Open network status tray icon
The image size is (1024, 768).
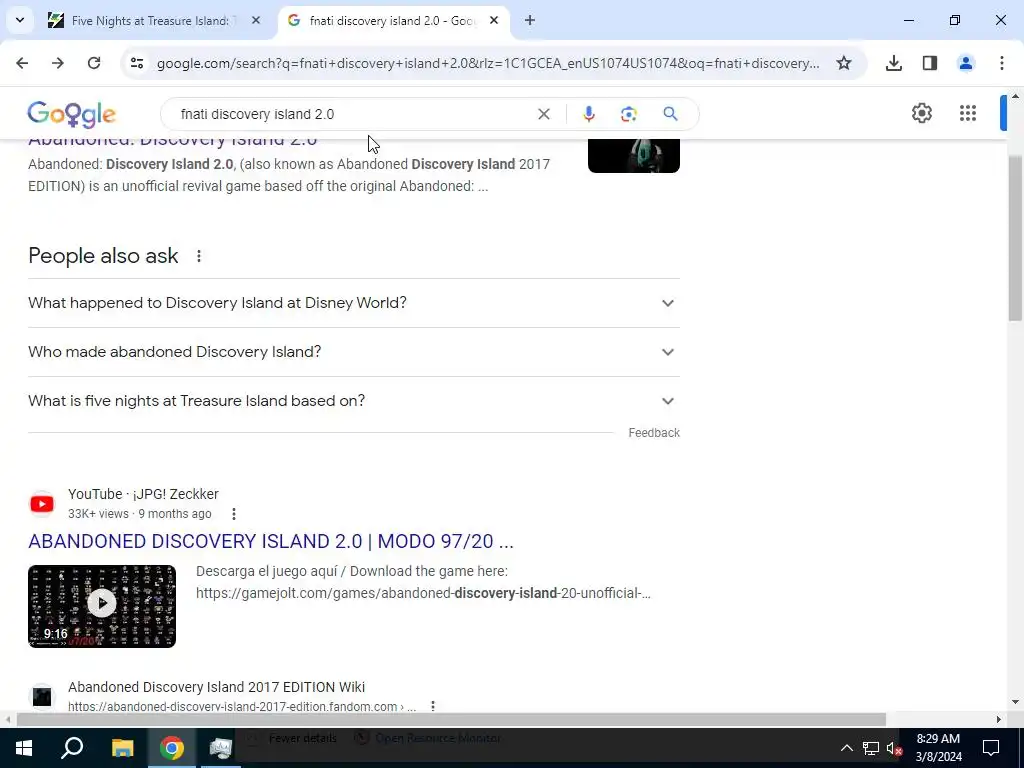[871, 748]
